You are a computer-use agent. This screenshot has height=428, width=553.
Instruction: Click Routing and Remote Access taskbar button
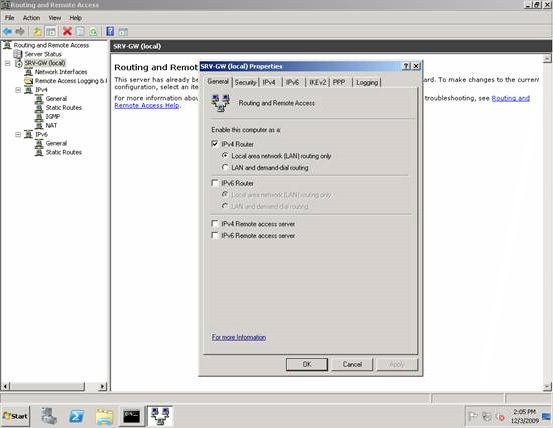160,416
